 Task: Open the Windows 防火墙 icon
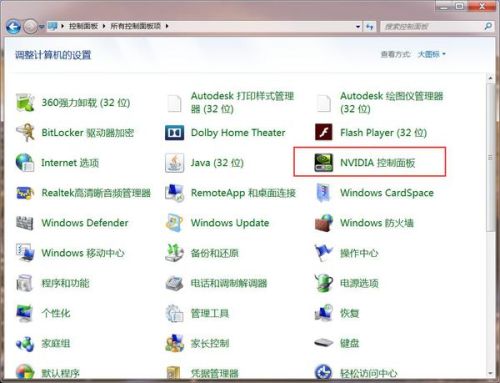pyautogui.click(x=323, y=223)
